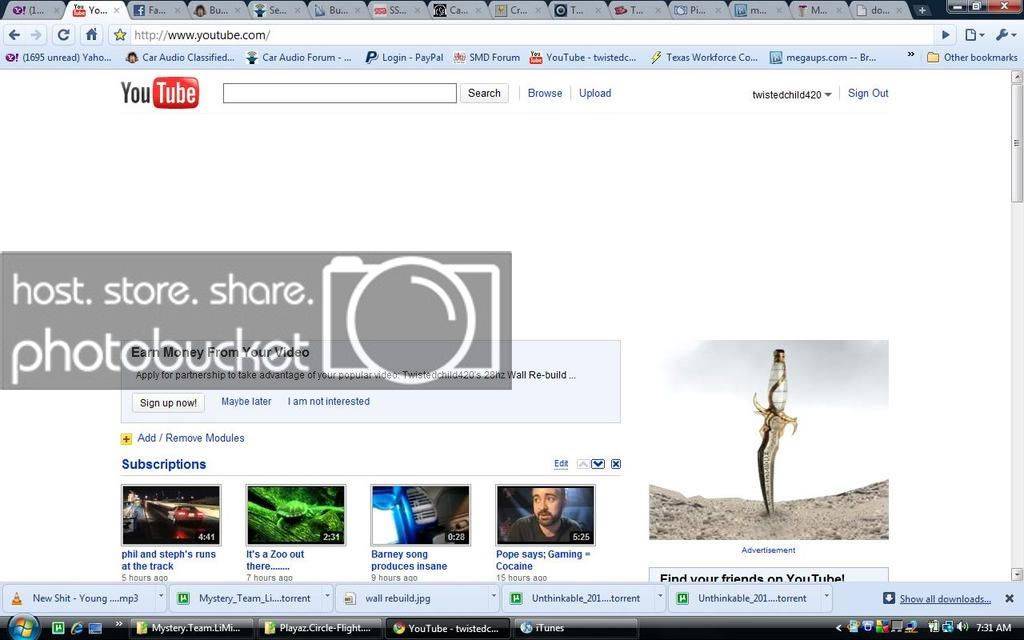The width and height of the screenshot is (1024, 640).
Task: Open the SMD Forum bookmark
Action: tap(487, 57)
